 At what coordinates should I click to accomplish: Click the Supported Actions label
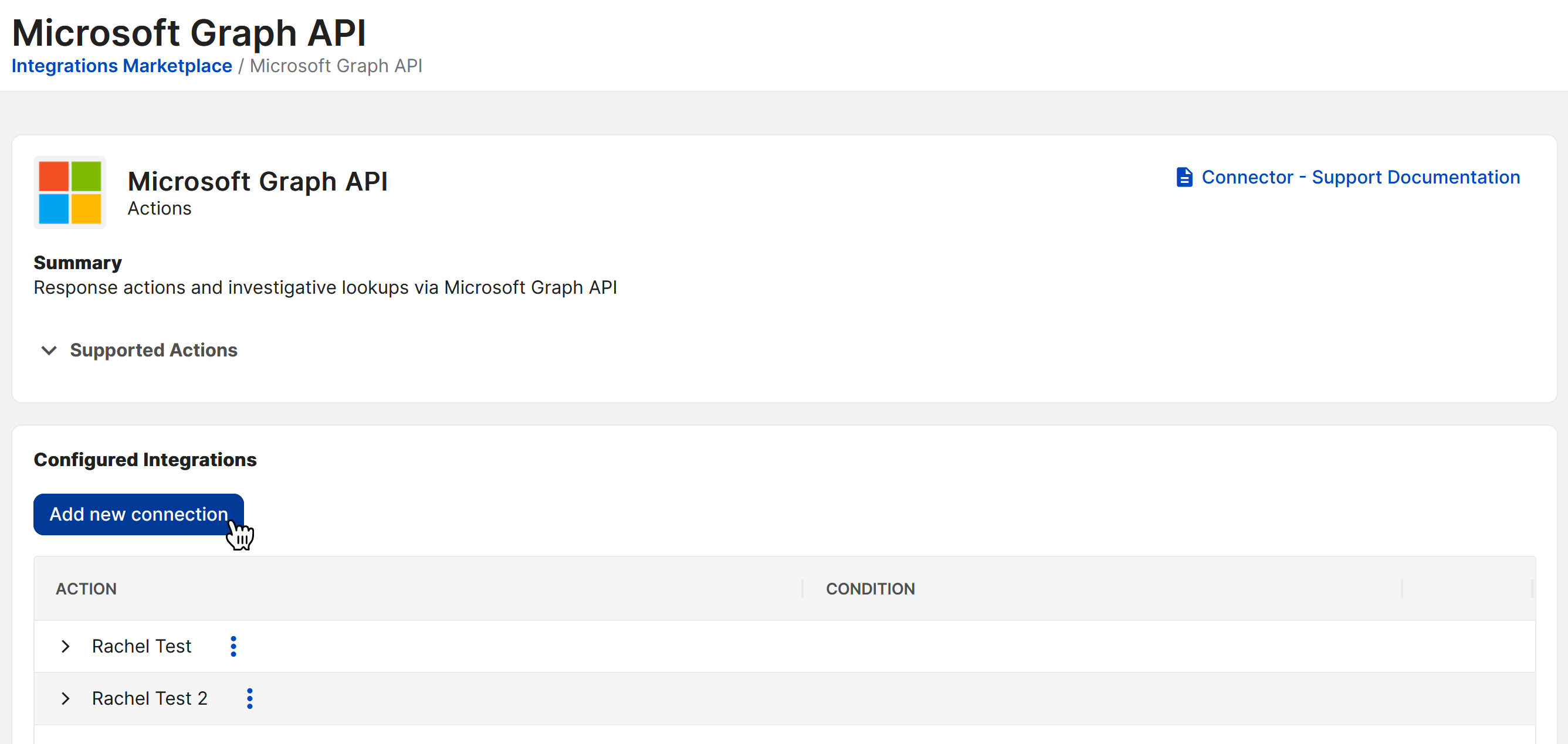[x=153, y=351]
